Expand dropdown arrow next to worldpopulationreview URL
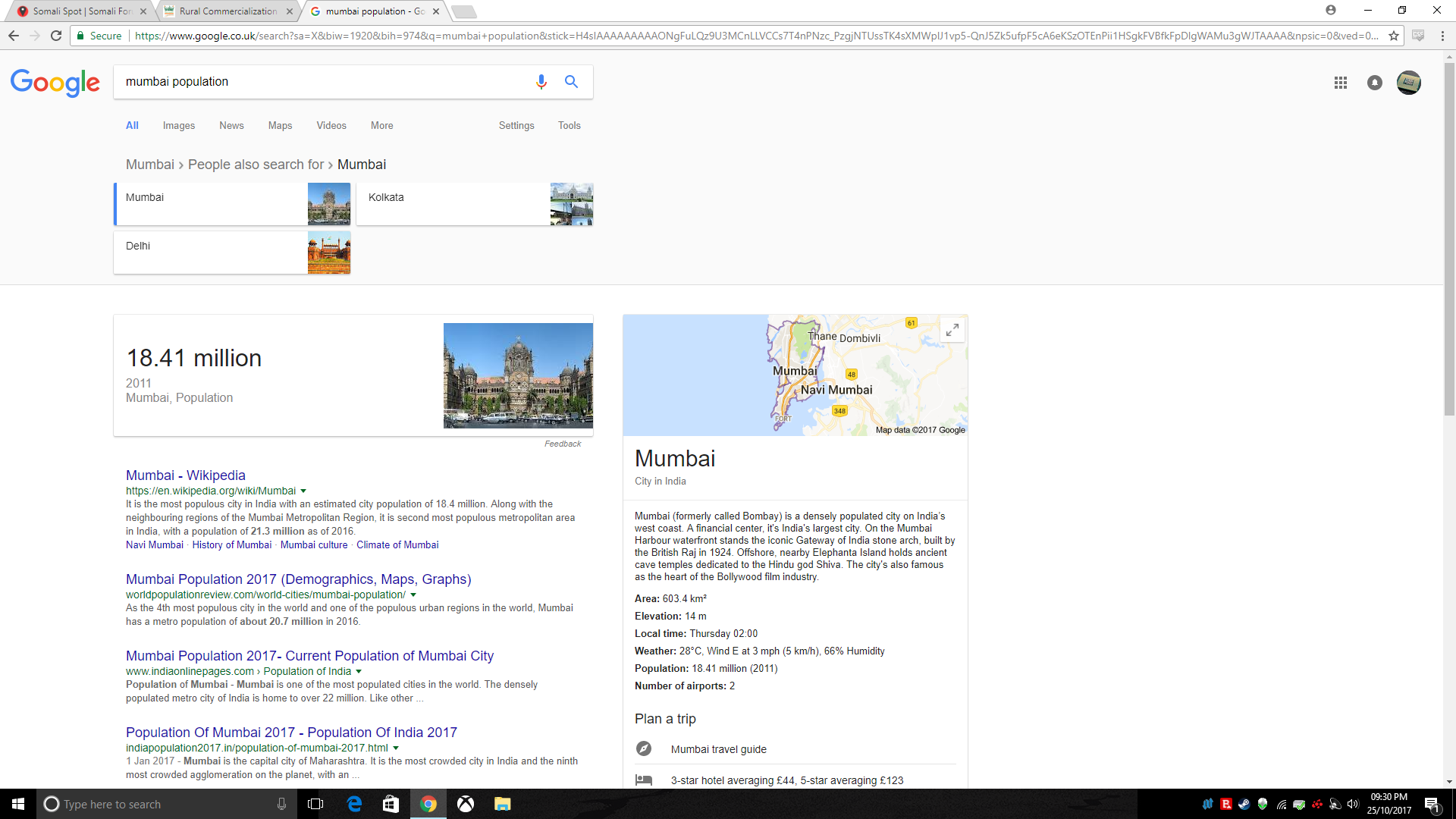1456x819 pixels. 413,595
